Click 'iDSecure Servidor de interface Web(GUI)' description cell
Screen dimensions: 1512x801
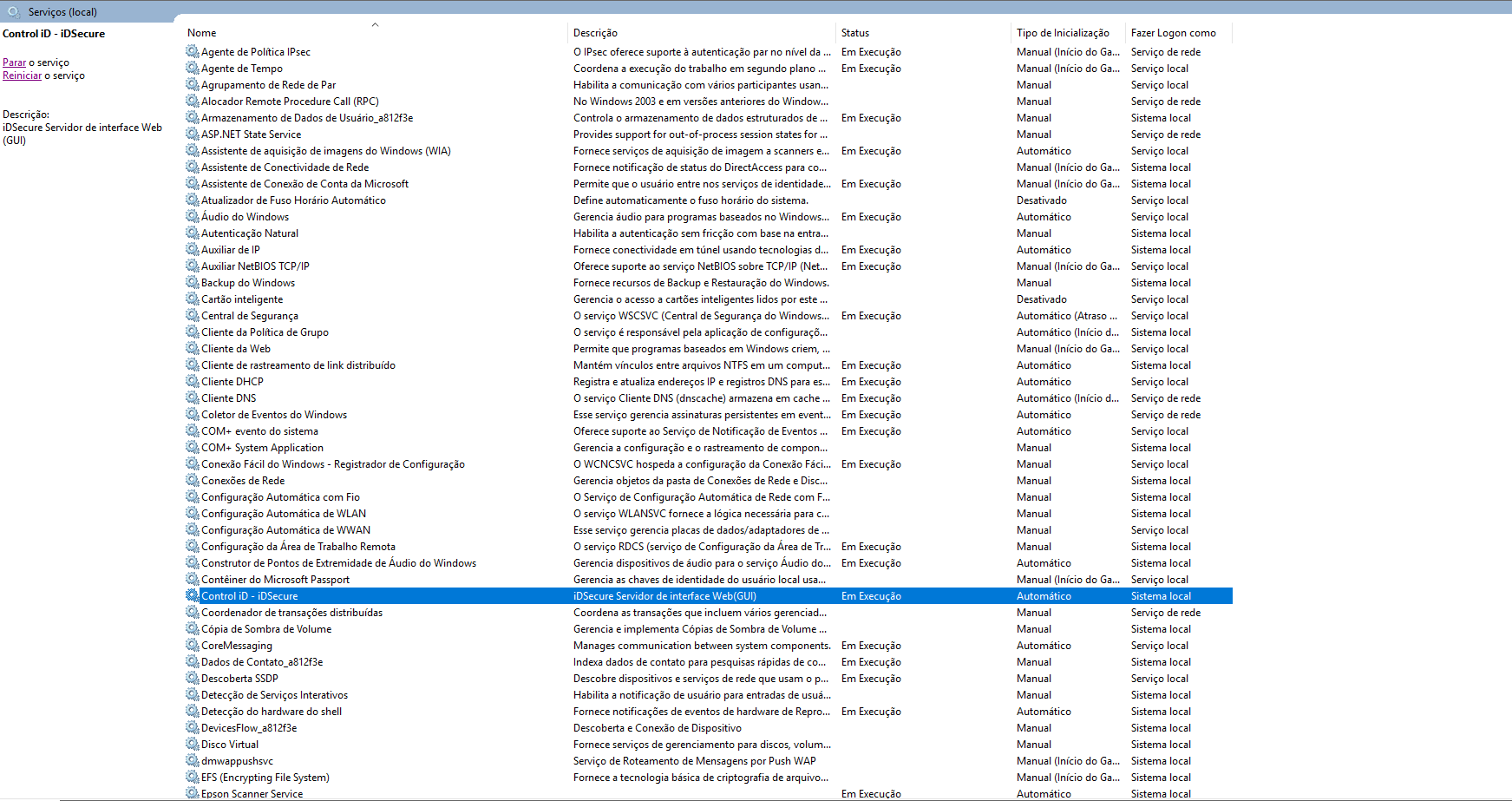click(664, 596)
